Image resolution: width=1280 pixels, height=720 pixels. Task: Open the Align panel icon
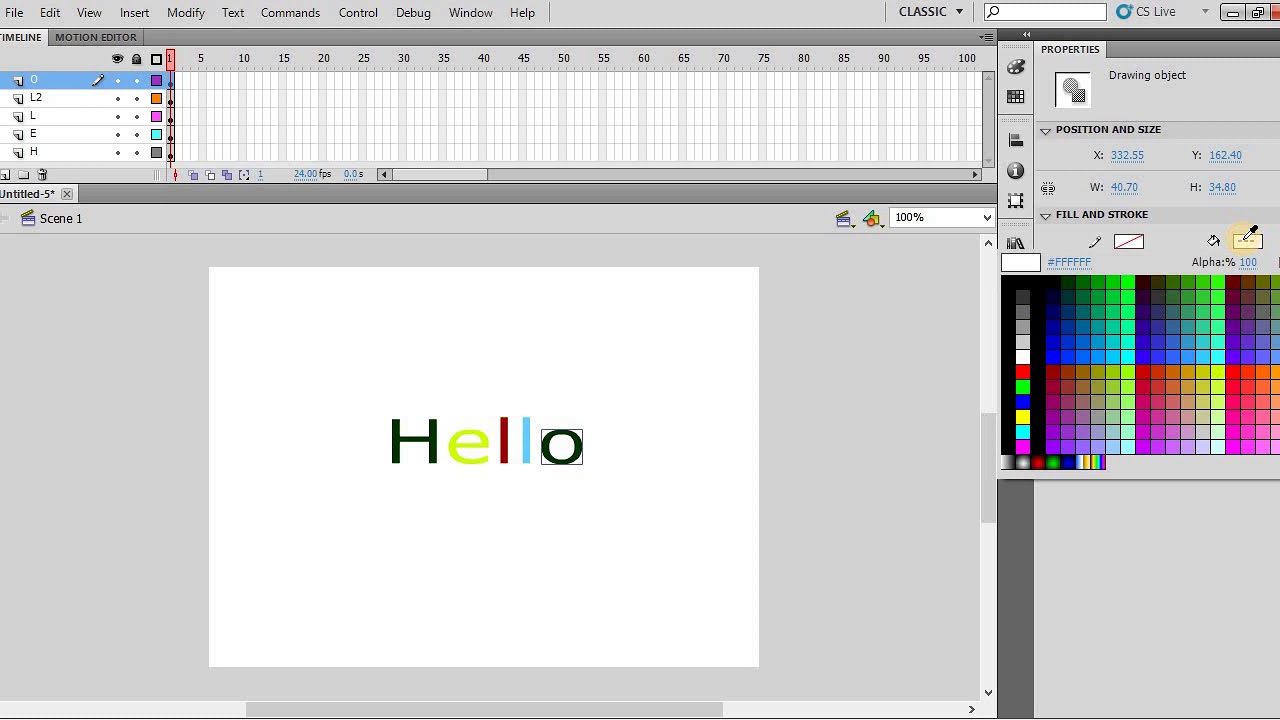1016,141
